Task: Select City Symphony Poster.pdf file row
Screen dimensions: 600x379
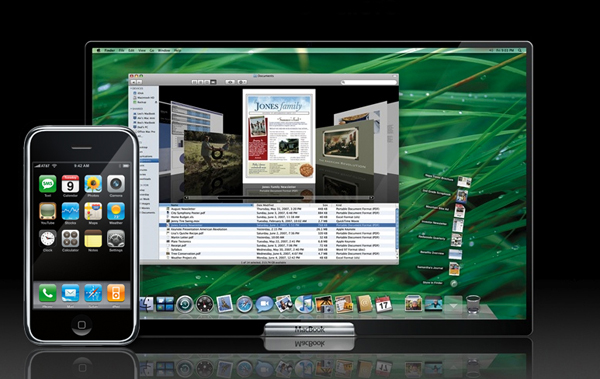Action: [278, 213]
